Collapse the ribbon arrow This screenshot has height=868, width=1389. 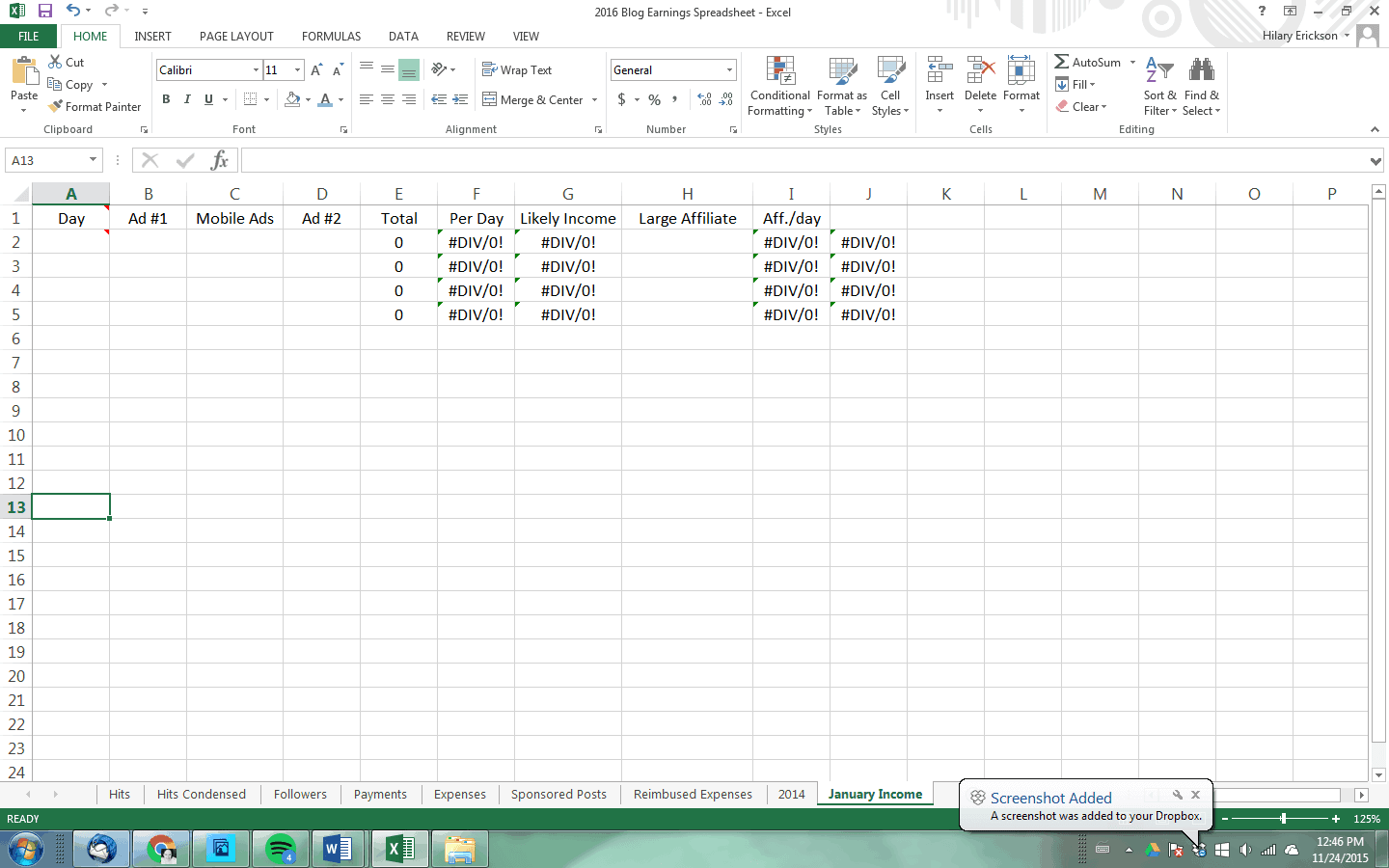tap(1375, 129)
